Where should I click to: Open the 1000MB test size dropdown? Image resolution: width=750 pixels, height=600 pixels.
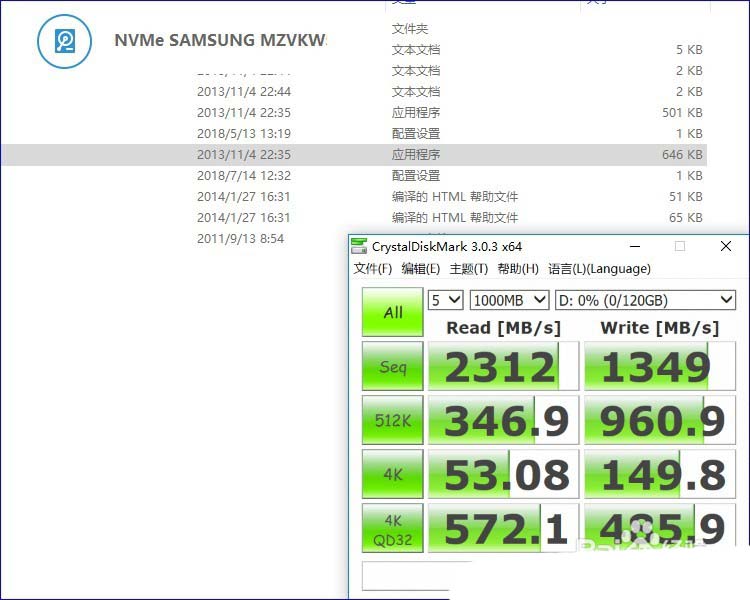click(509, 300)
